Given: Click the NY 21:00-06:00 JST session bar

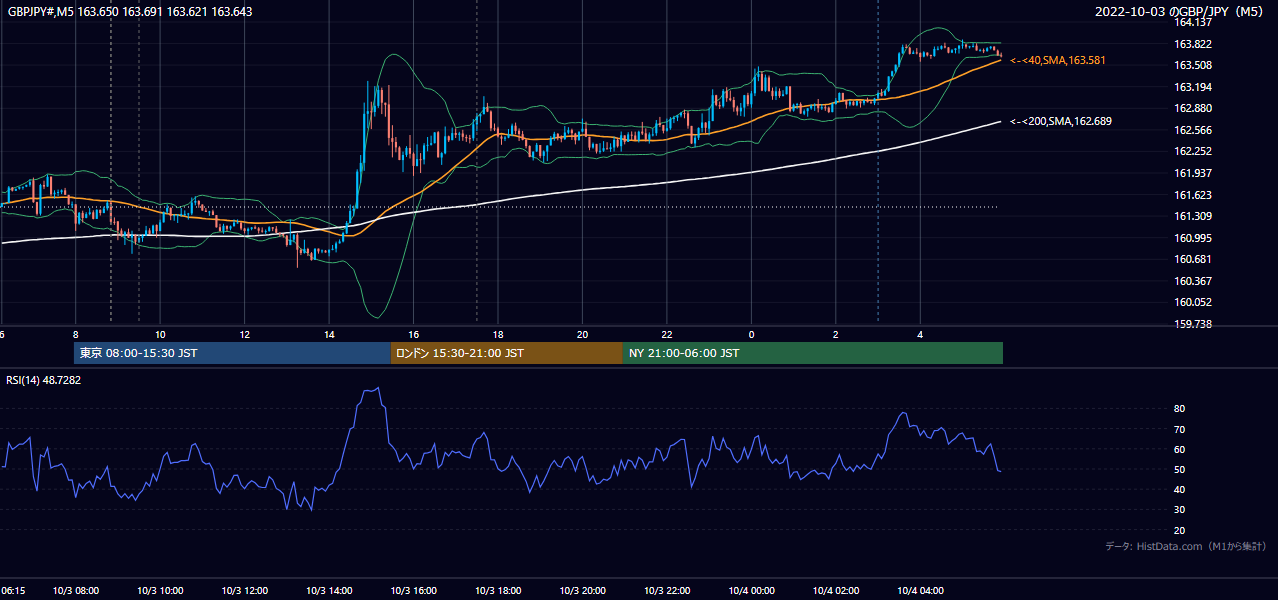Looking at the screenshot, I should (x=813, y=353).
